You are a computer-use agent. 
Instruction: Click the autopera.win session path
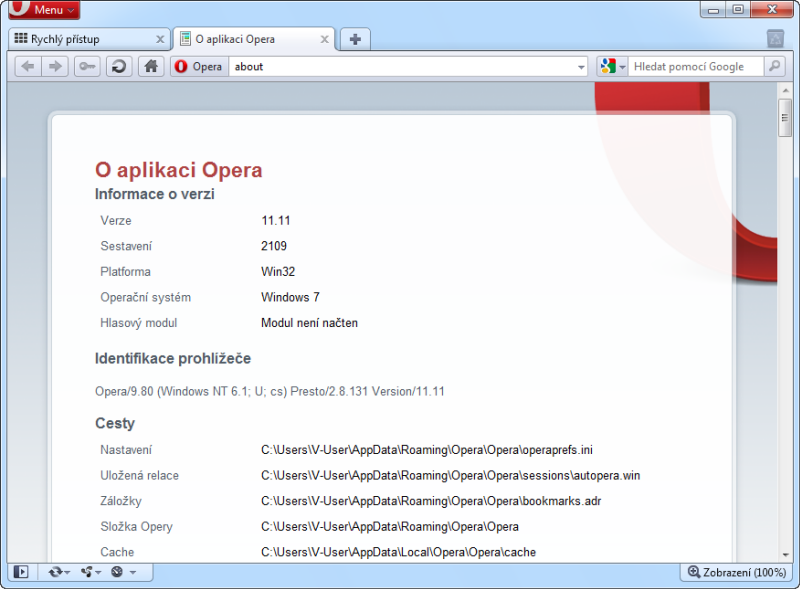pyautogui.click(x=451, y=475)
